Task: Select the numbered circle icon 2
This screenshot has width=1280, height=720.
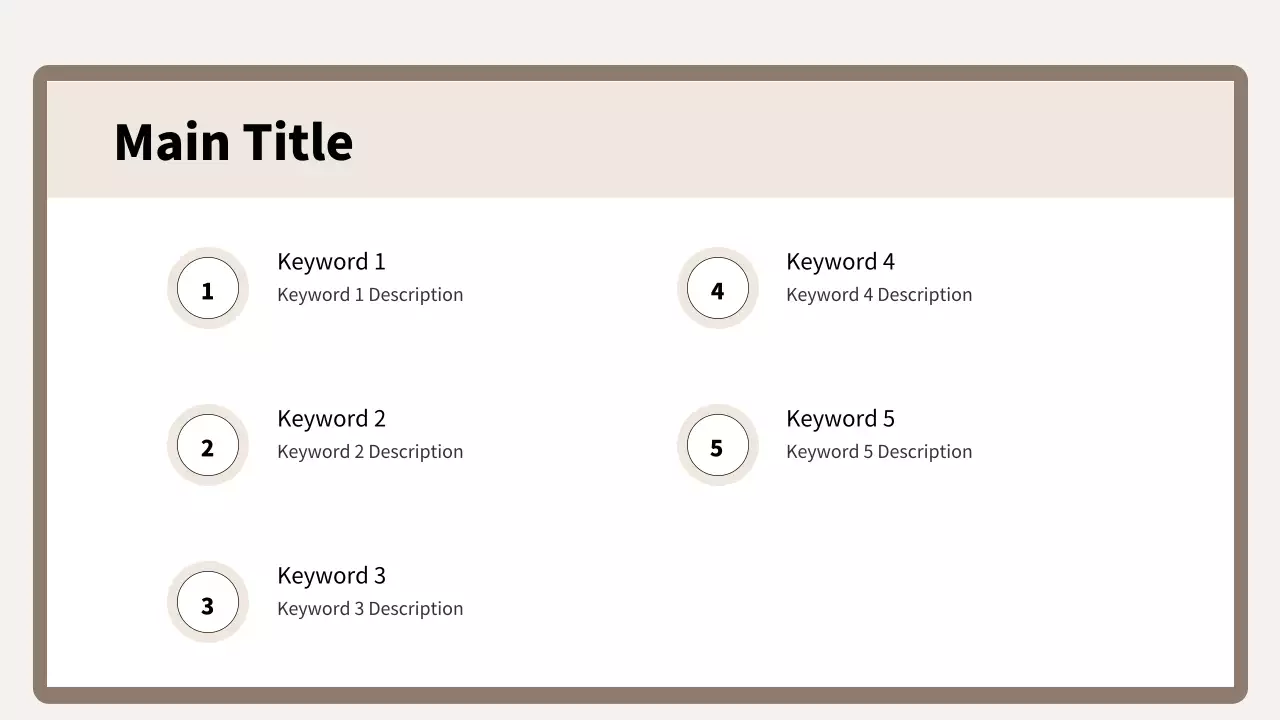Action: pos(208,446)
